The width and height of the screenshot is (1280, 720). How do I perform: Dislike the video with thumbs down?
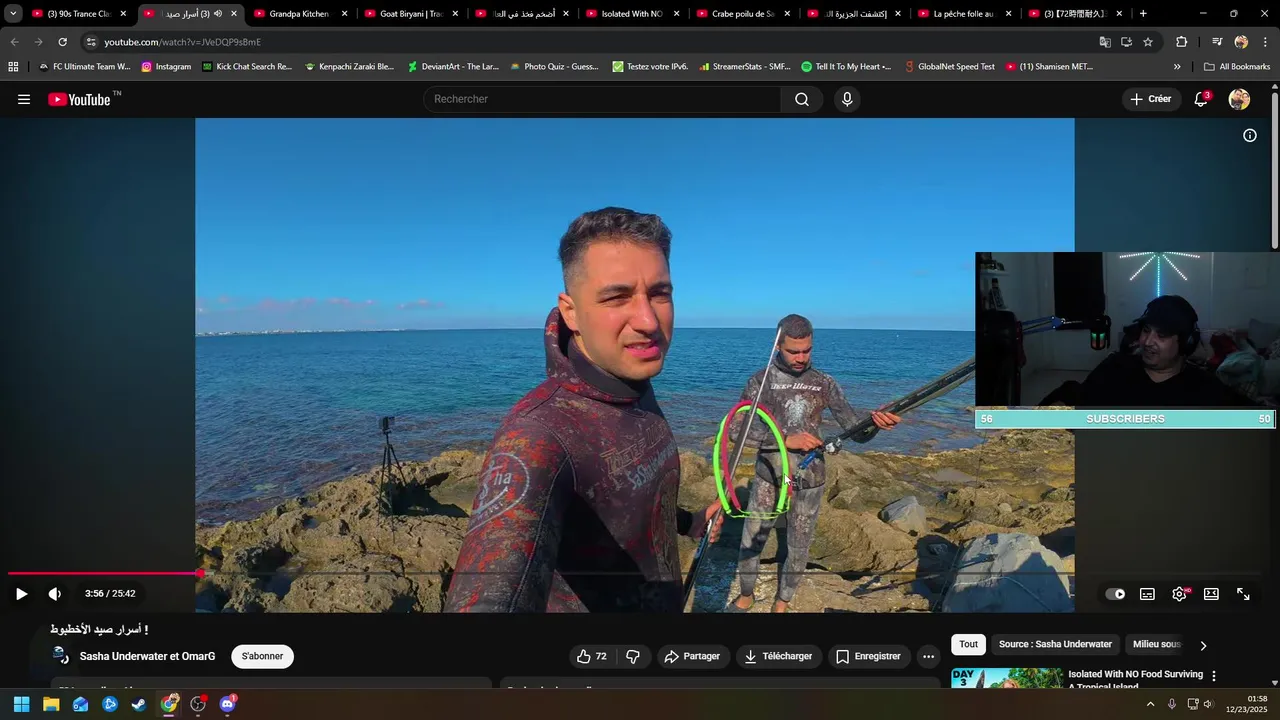633,656
